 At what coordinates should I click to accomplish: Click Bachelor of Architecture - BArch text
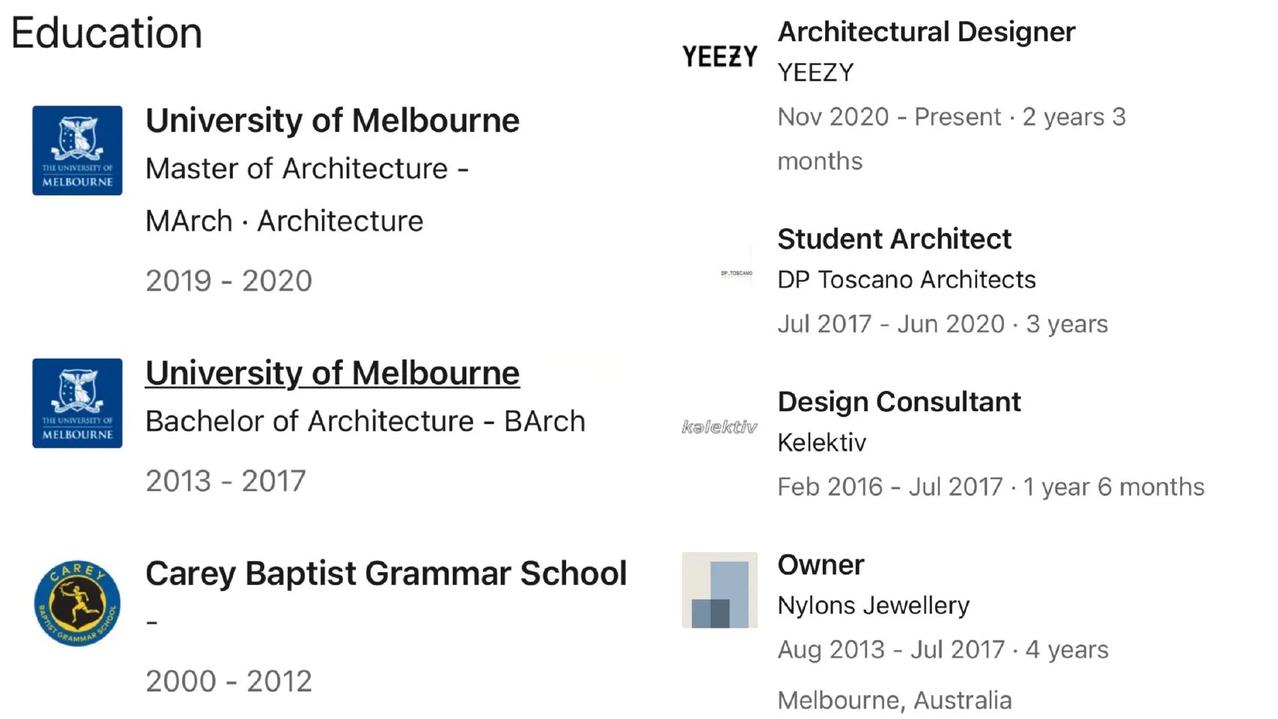pos(365,421)
